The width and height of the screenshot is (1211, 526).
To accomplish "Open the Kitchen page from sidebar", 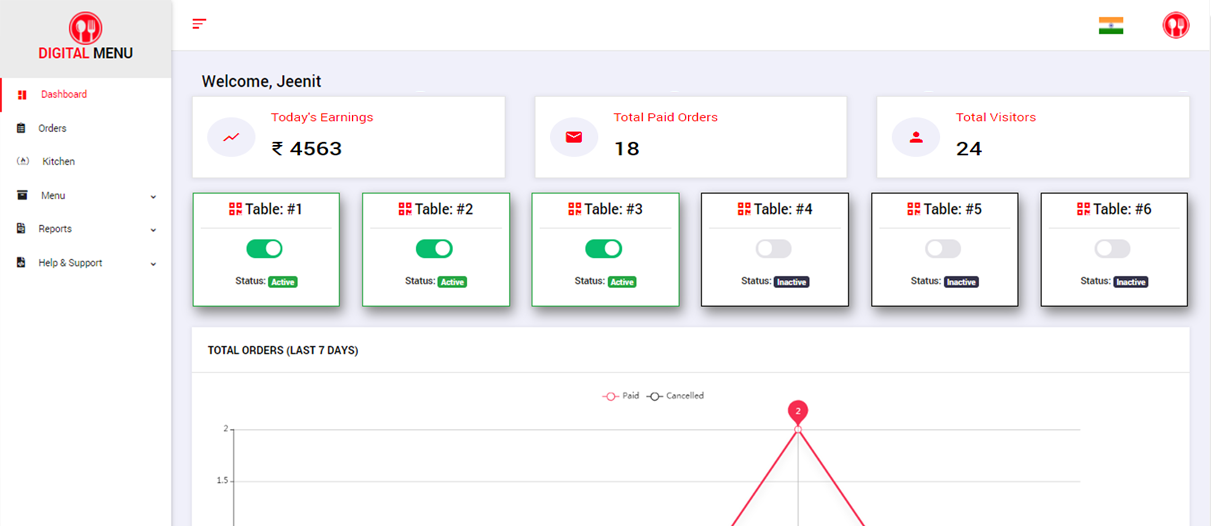I will tap(58, 161).
